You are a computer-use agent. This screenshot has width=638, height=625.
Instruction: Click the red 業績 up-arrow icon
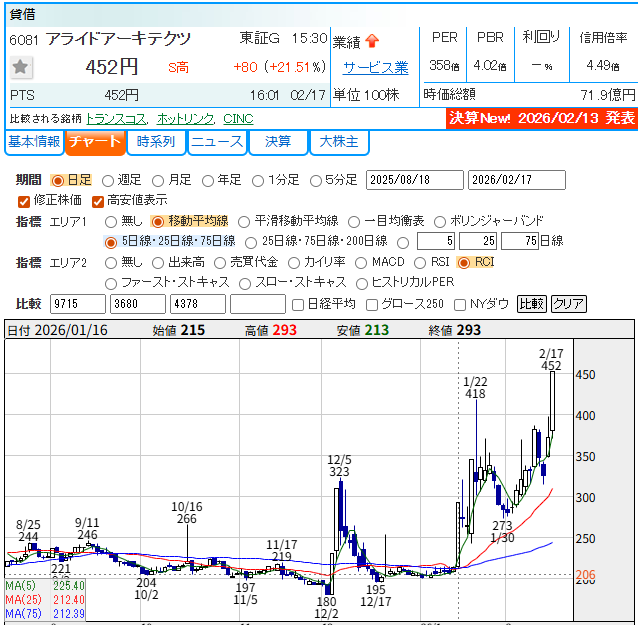point(372,41)
